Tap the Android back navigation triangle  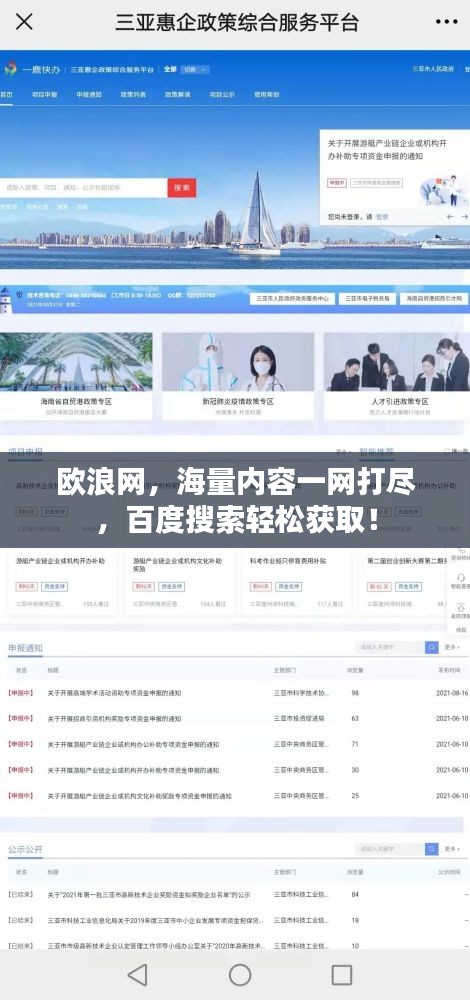[x=137, y=974]
